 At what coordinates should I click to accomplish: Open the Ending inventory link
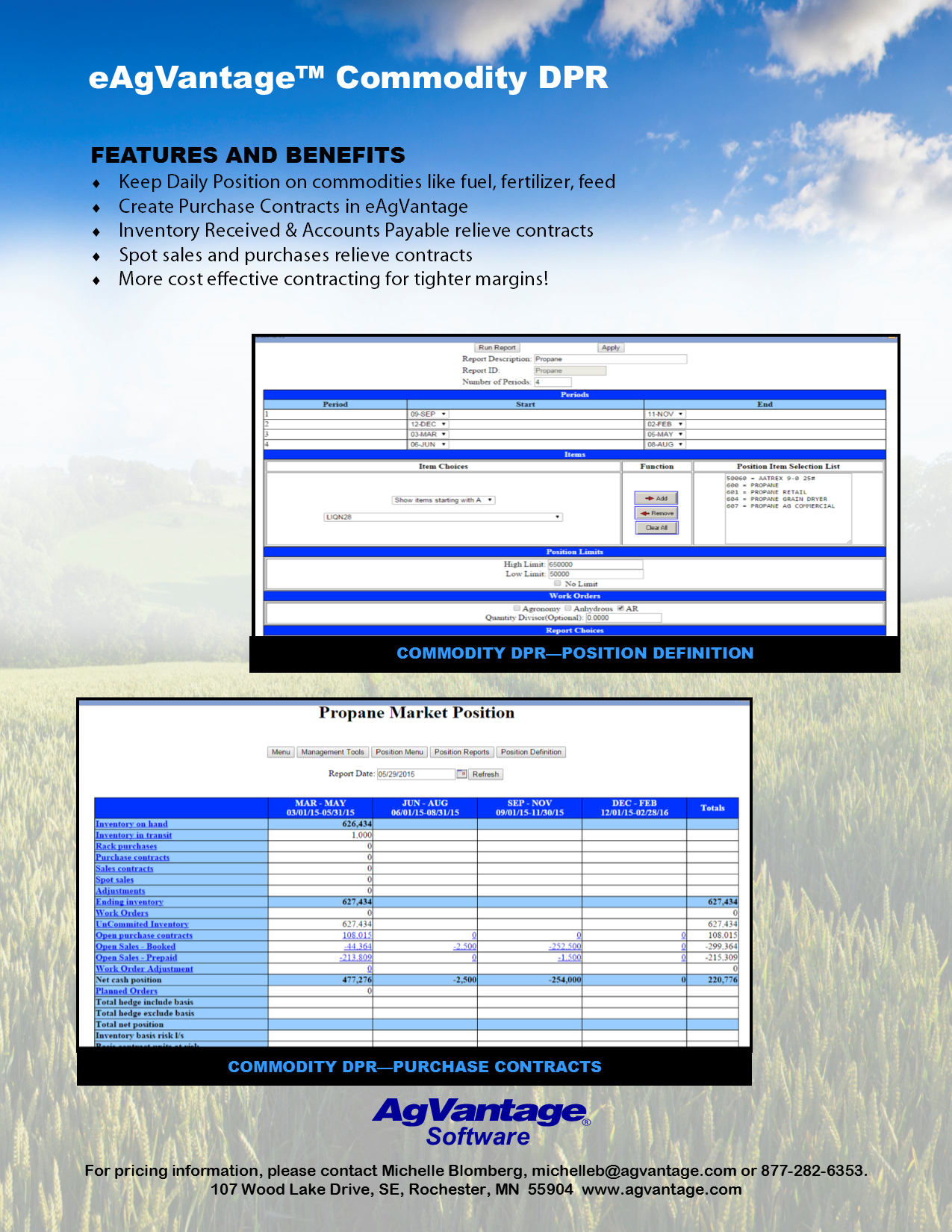129,902
